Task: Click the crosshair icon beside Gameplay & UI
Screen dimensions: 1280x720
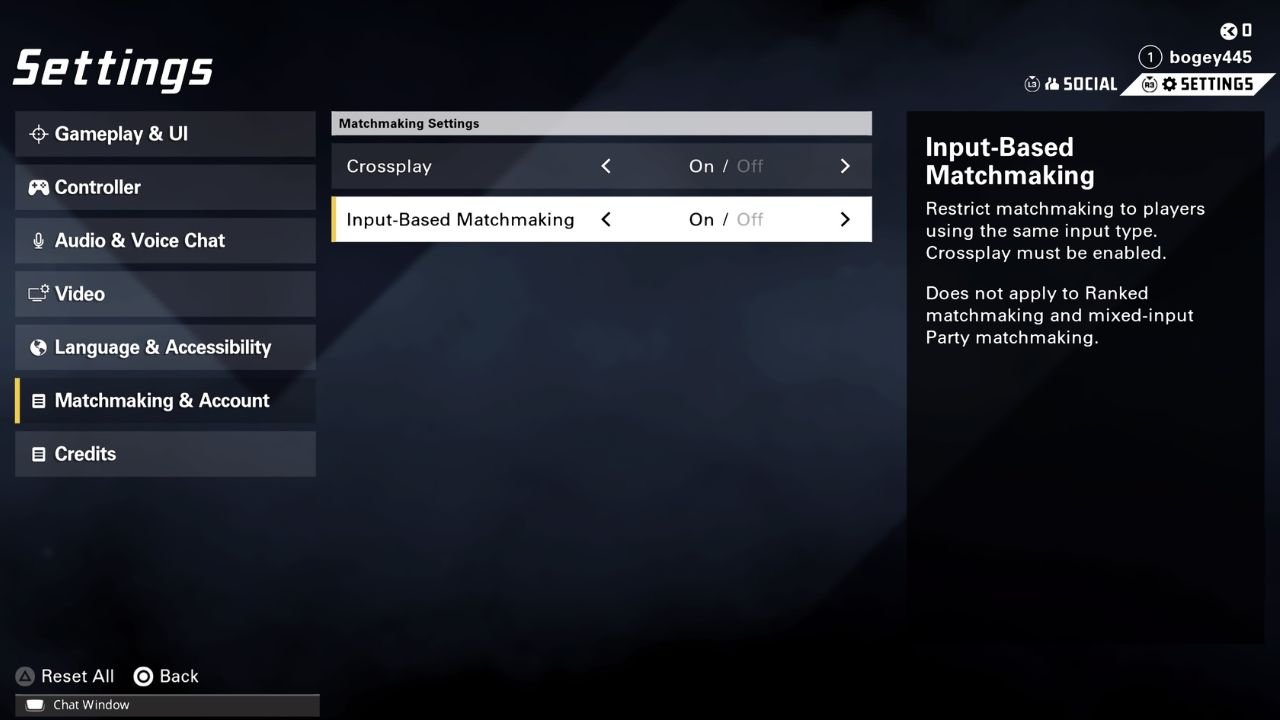Action: click(38, 134)
